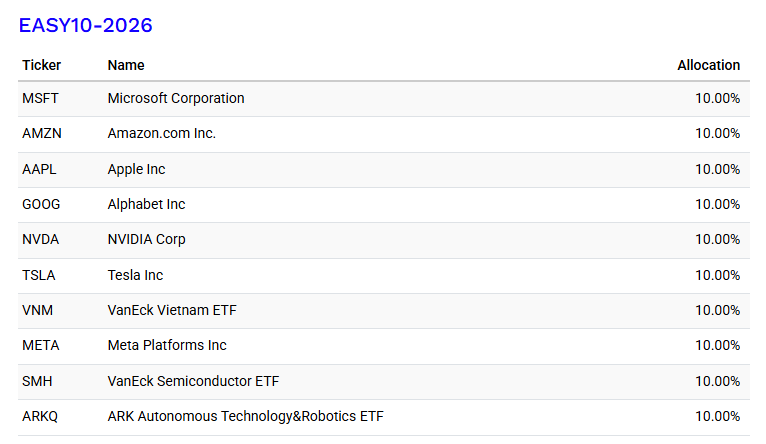The height and width of the screenshot is (444, 766).
Task: Click the Name column header
Action: 126,65
